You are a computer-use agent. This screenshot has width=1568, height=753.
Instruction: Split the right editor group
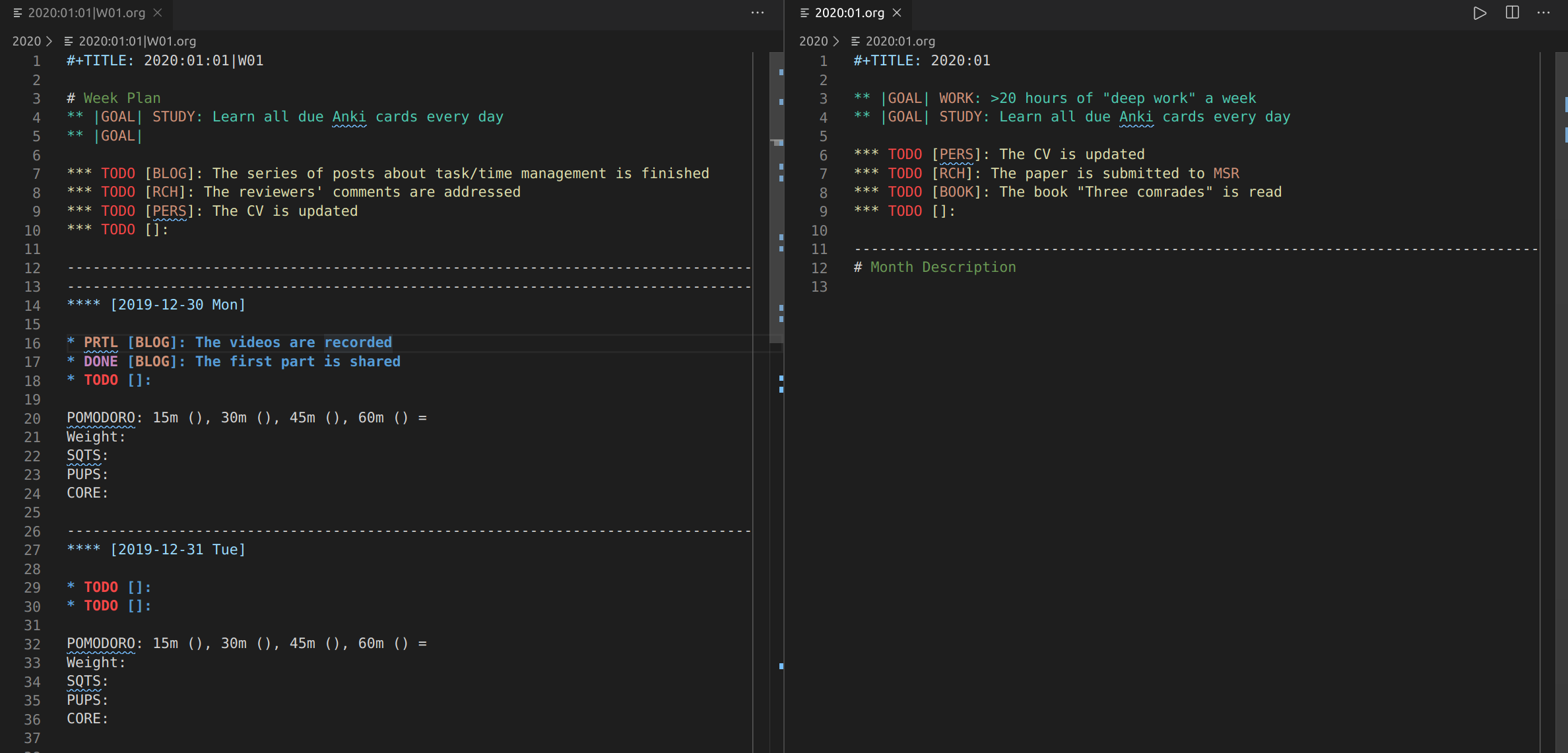pos(1512,13)
